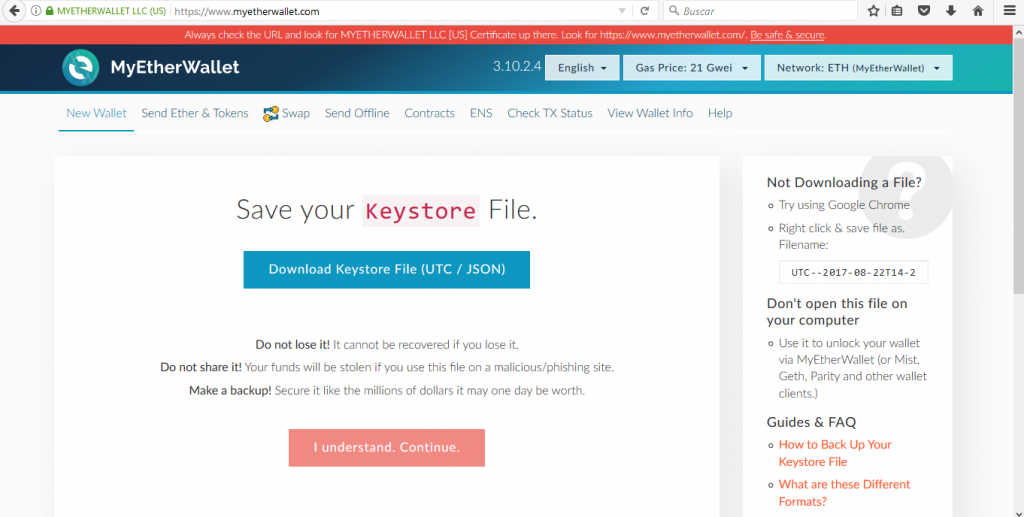Open How to Back Up Your Keystore File link
1024x517 pixels.
835,453
